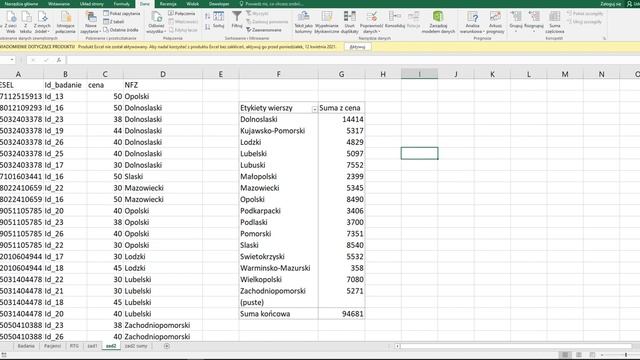640x360 pixels.
Task: Open Widok ribbon tab
Action: click(193, 4)
